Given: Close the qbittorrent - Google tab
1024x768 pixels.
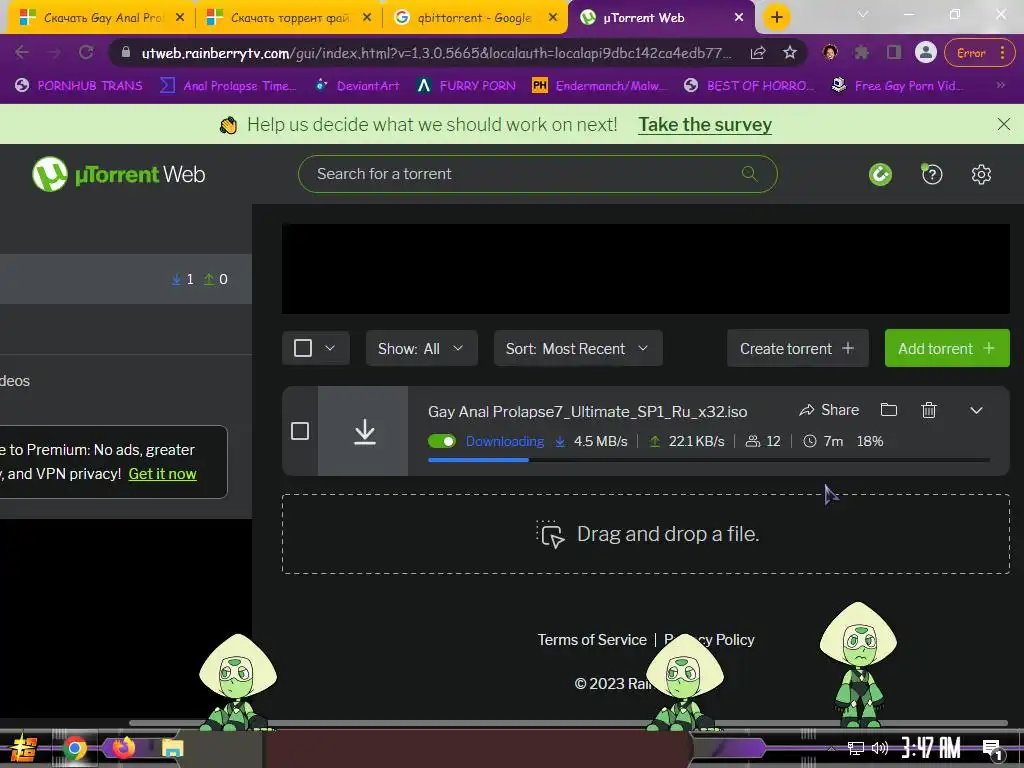Looking at the screenshot, I should coord(553,18).
